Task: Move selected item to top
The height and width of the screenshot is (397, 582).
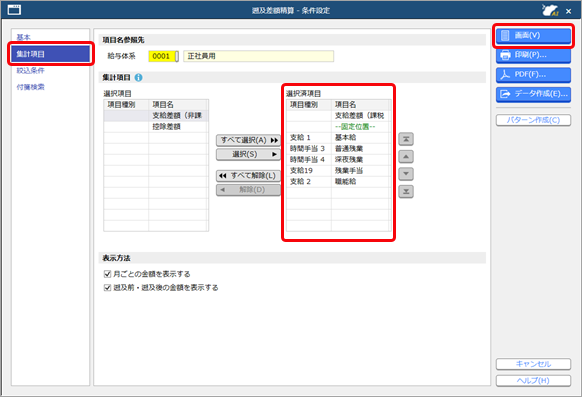Action: pyautogui.click(x=406, y=139)
